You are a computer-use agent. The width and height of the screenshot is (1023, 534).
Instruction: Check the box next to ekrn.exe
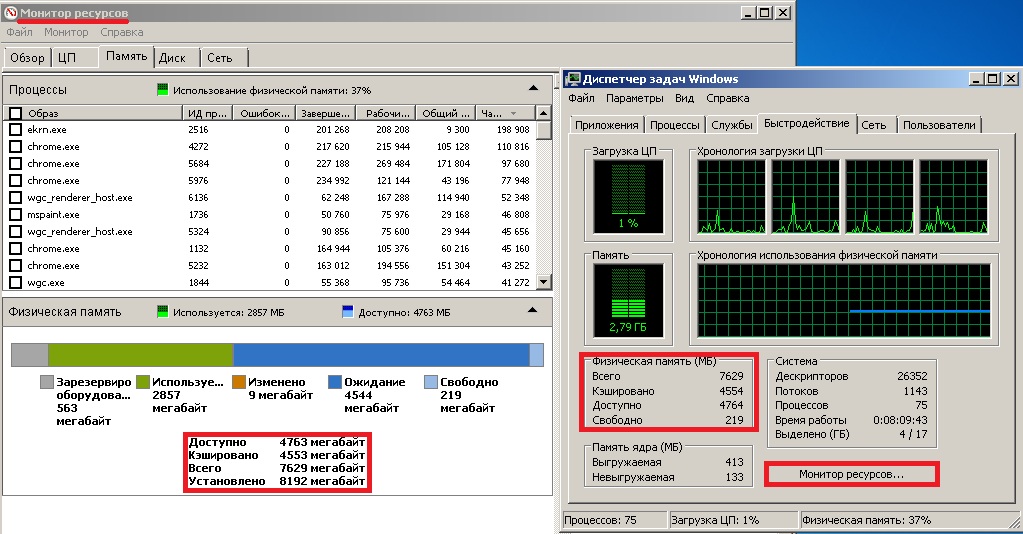pyautogui.click(x=15, y=130)
